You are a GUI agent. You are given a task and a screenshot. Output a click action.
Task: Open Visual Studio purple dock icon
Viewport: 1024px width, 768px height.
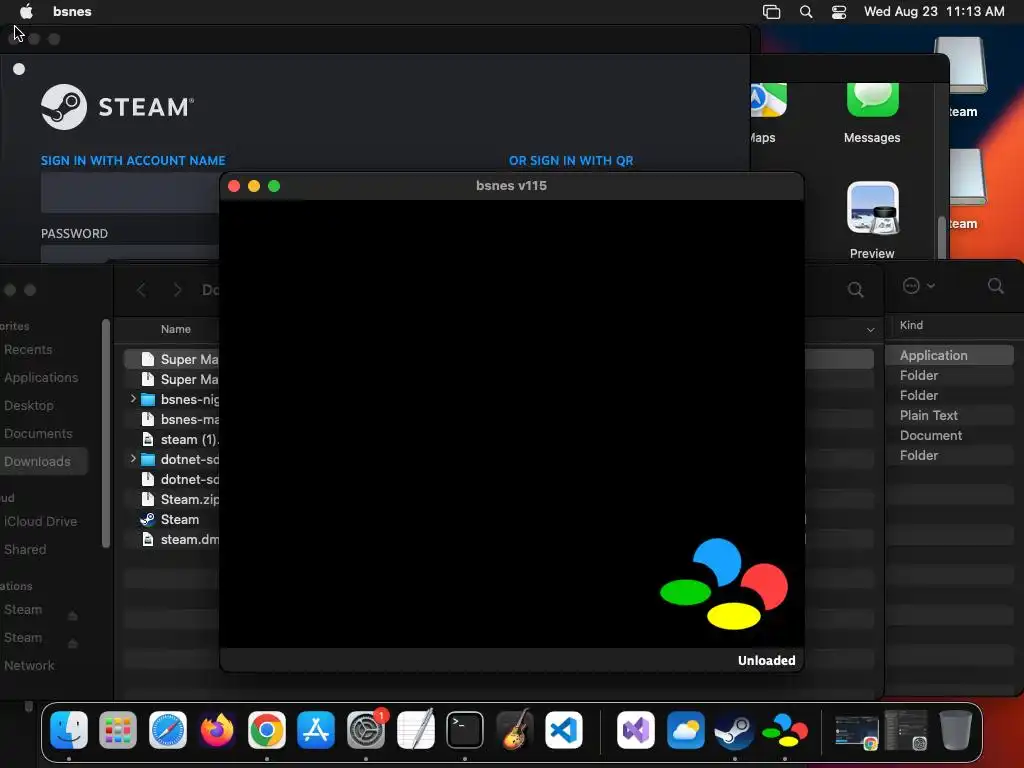tap(635, 729)
